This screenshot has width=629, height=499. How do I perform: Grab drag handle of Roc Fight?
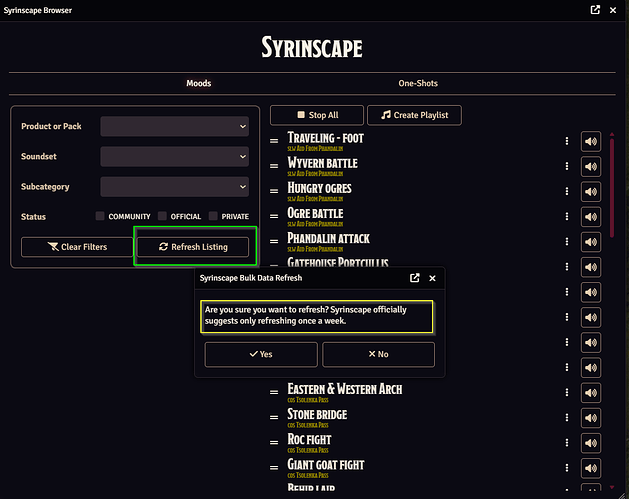274,442
